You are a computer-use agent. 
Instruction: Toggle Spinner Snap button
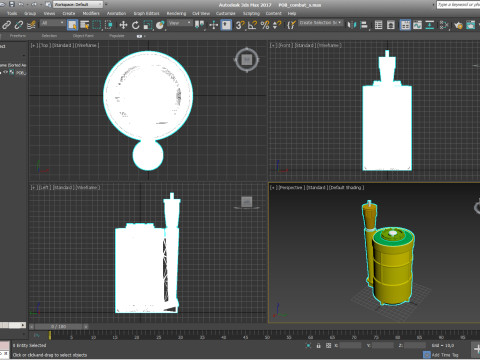pyautogui.click(x=277, y=25)
